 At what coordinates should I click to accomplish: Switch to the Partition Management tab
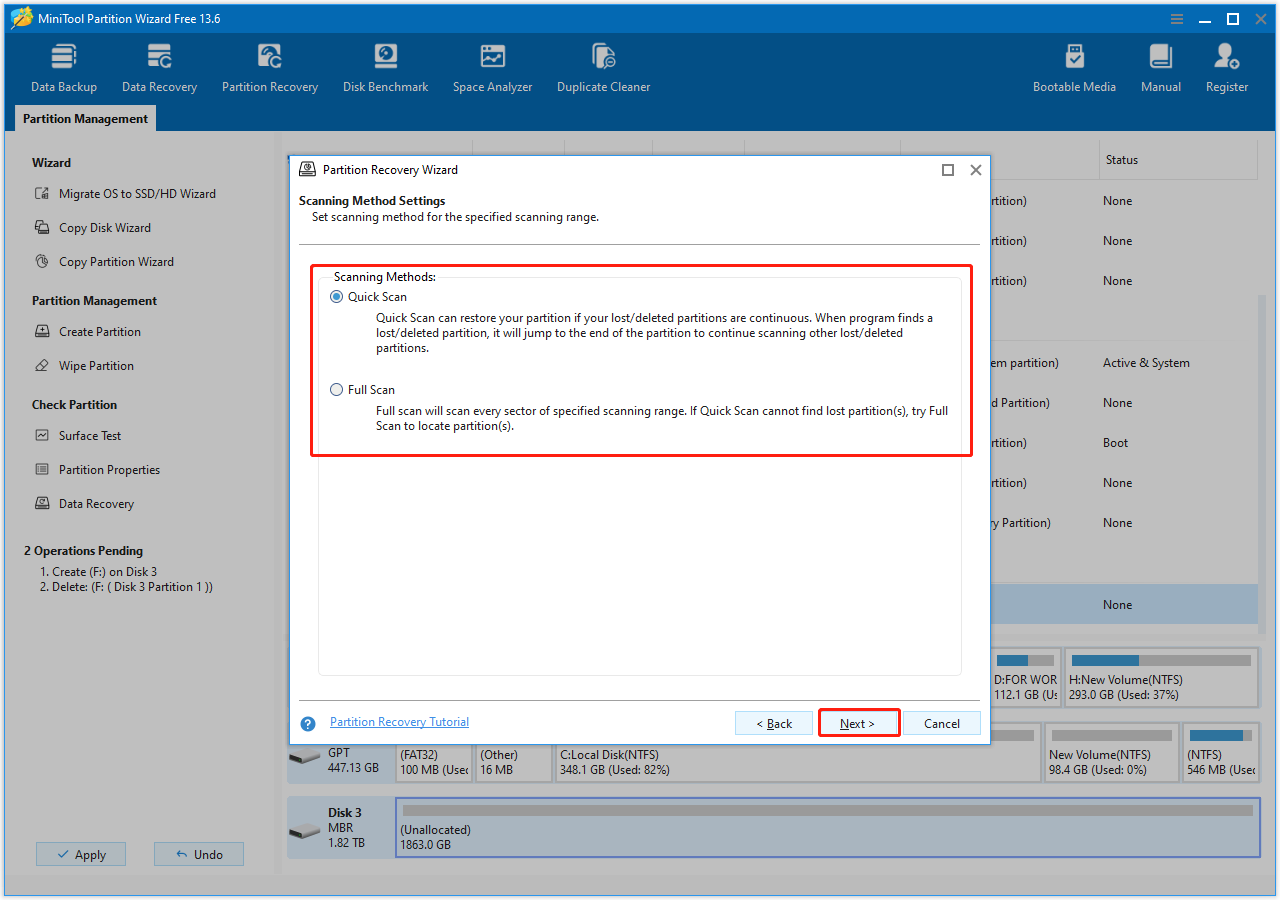[84, 118]
